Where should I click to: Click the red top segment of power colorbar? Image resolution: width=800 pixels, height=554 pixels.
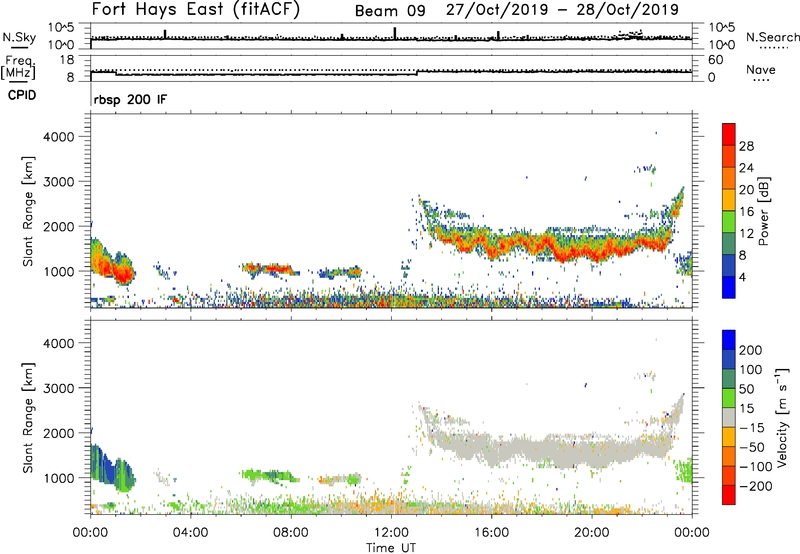729,134
